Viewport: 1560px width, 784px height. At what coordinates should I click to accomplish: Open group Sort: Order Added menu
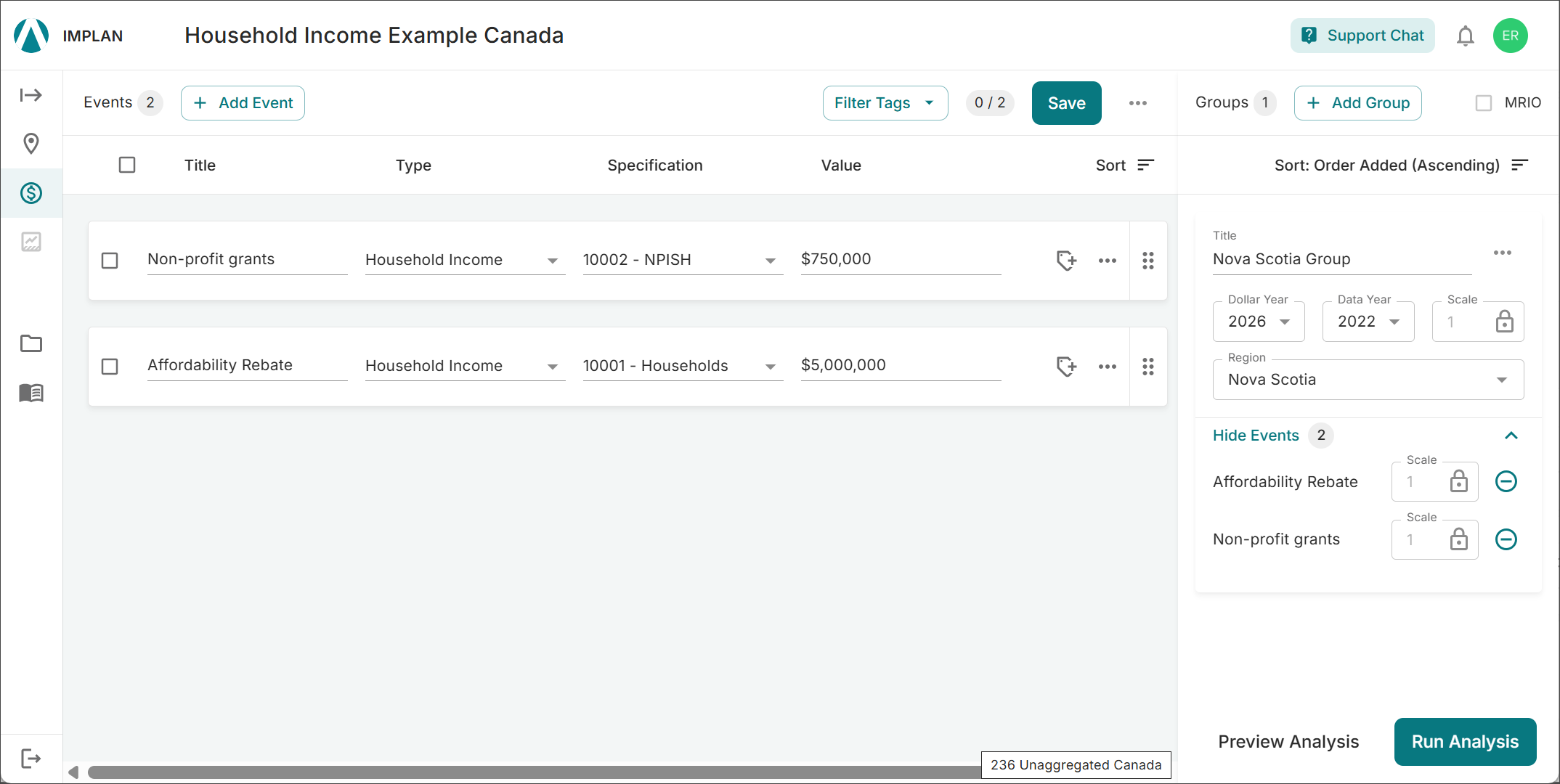click(x=1402, y=166)
